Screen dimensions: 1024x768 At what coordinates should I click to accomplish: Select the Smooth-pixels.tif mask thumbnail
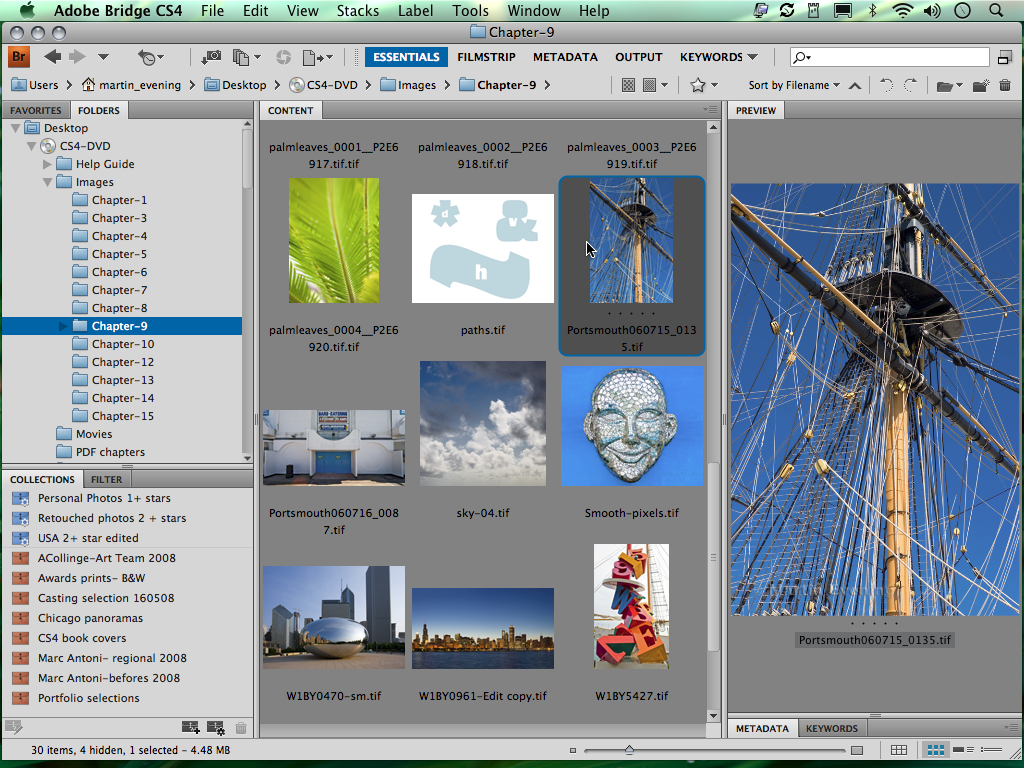pyautogui.click(x=632, y=426)
